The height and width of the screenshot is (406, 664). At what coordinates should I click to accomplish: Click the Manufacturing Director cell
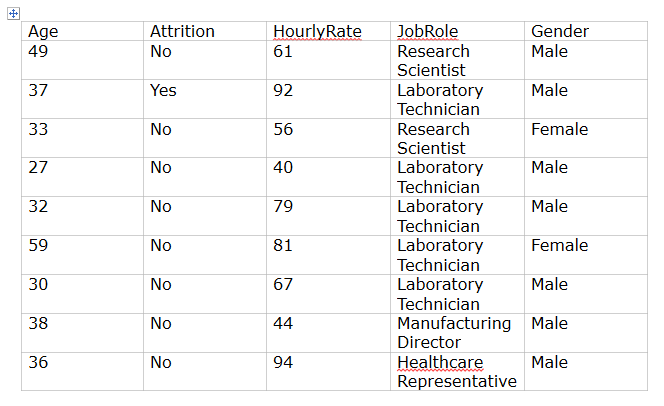point(453,333)
